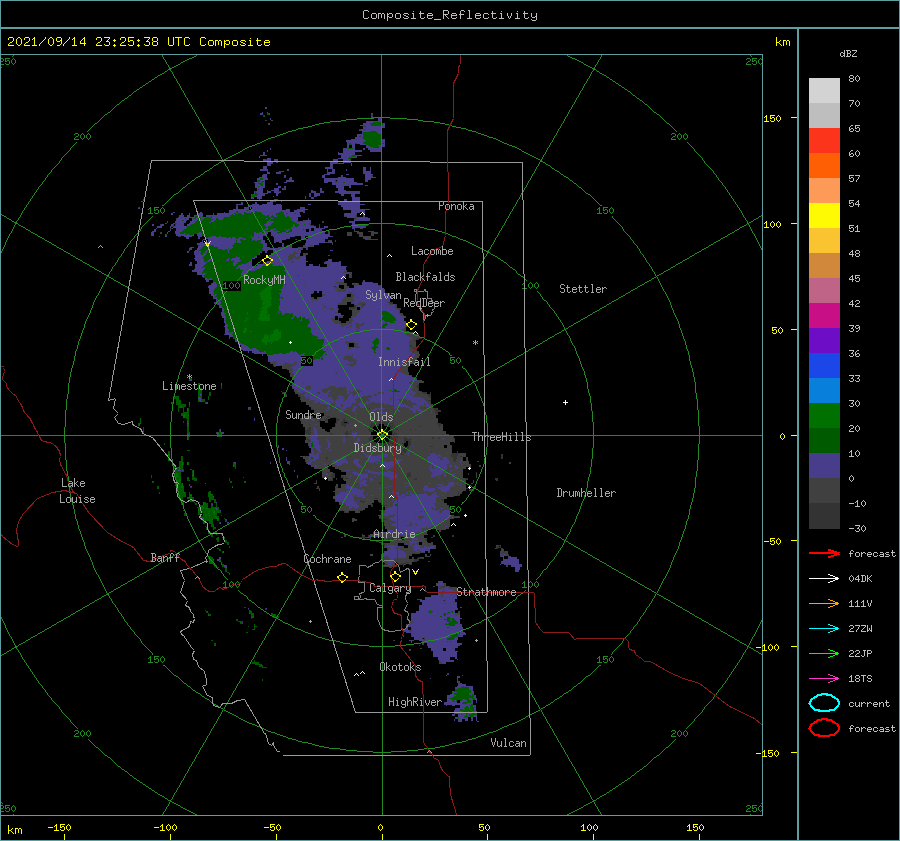
Task: Click the Sundre town label
Action: [x=304, y=414]
